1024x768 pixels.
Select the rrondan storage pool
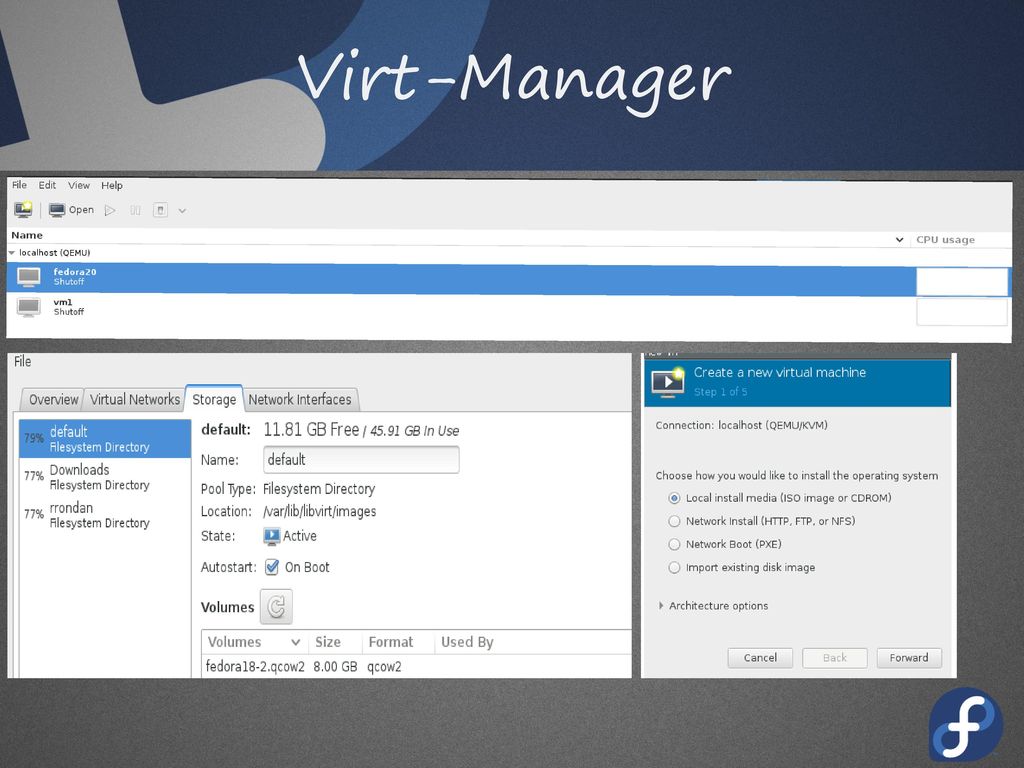point(105,515)
